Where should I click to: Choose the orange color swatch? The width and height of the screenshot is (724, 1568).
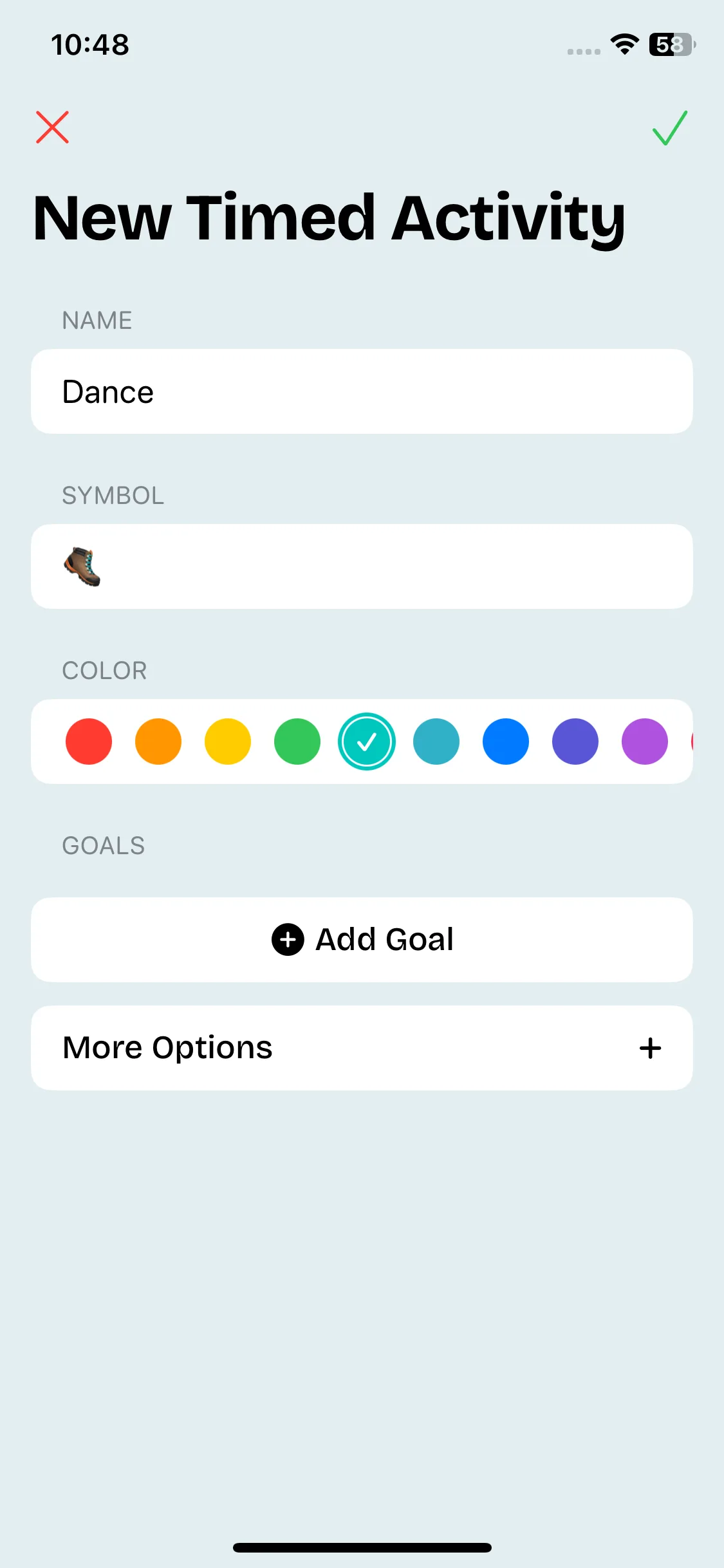[158, 742]
